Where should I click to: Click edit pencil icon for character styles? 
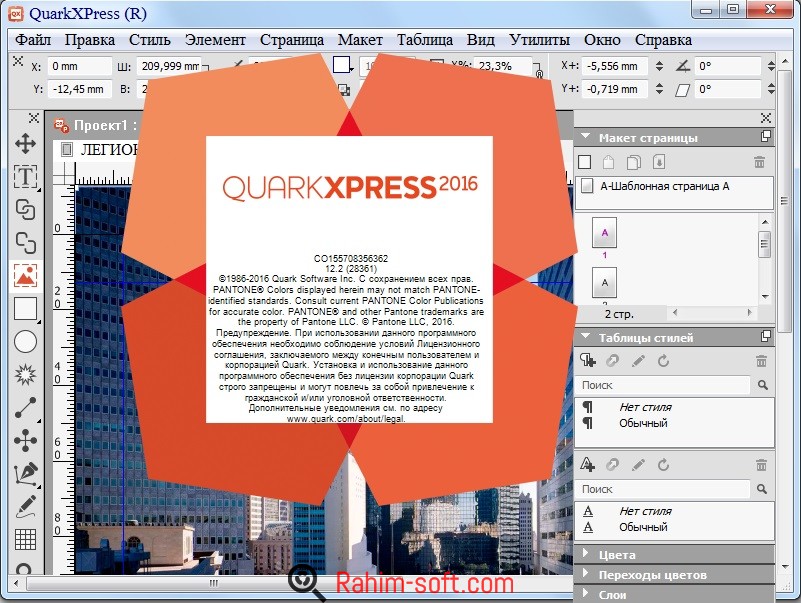click(638, 465)
